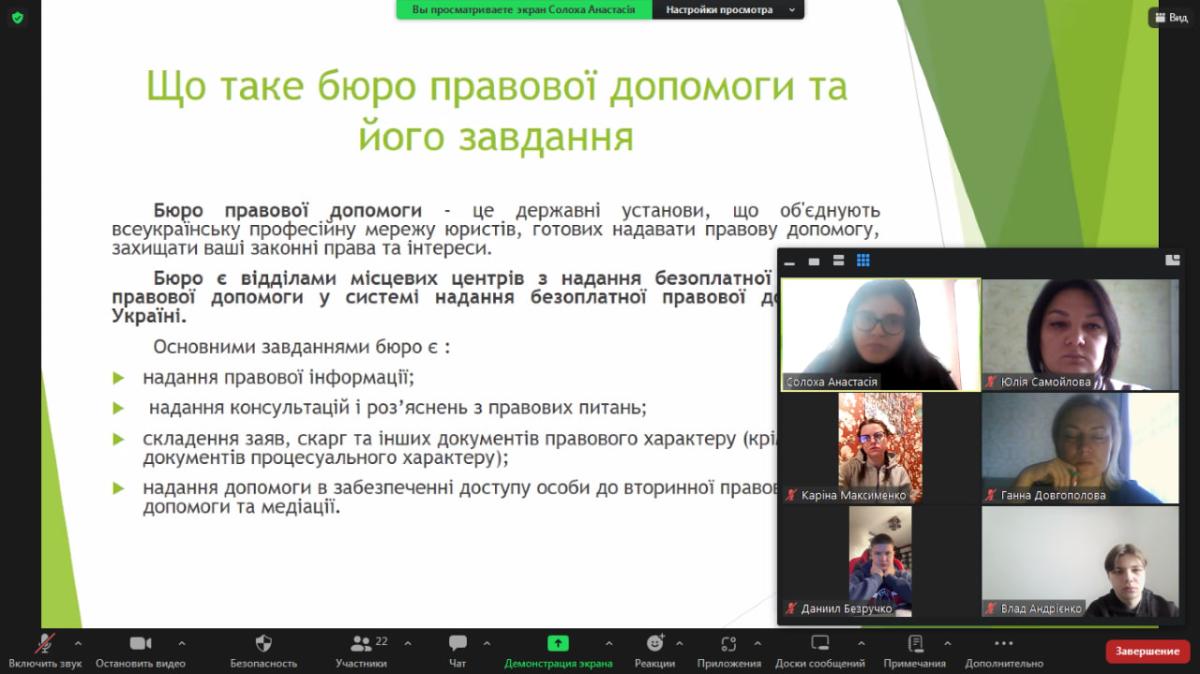The image size is (1200, 674).
Task: Select Юлія Самойлова's video thumbnail
Action: 1080,334
